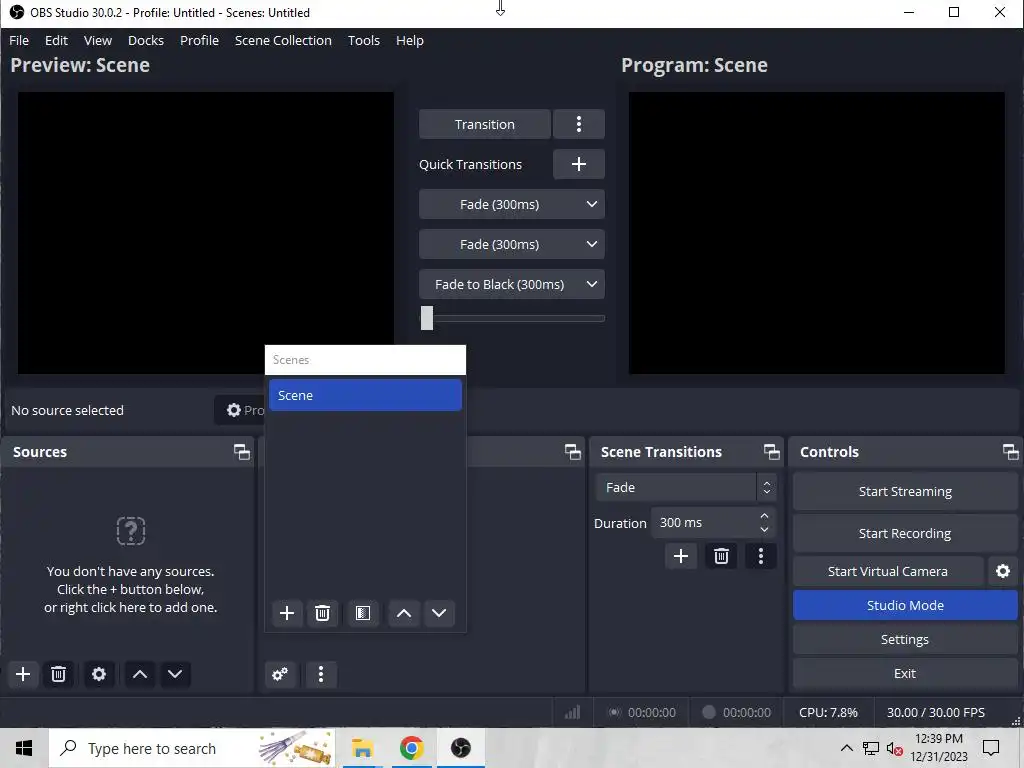Click Exit in Controls
Image resolution: width=1024 pixels, height=768 pixels.
[905, 673]
